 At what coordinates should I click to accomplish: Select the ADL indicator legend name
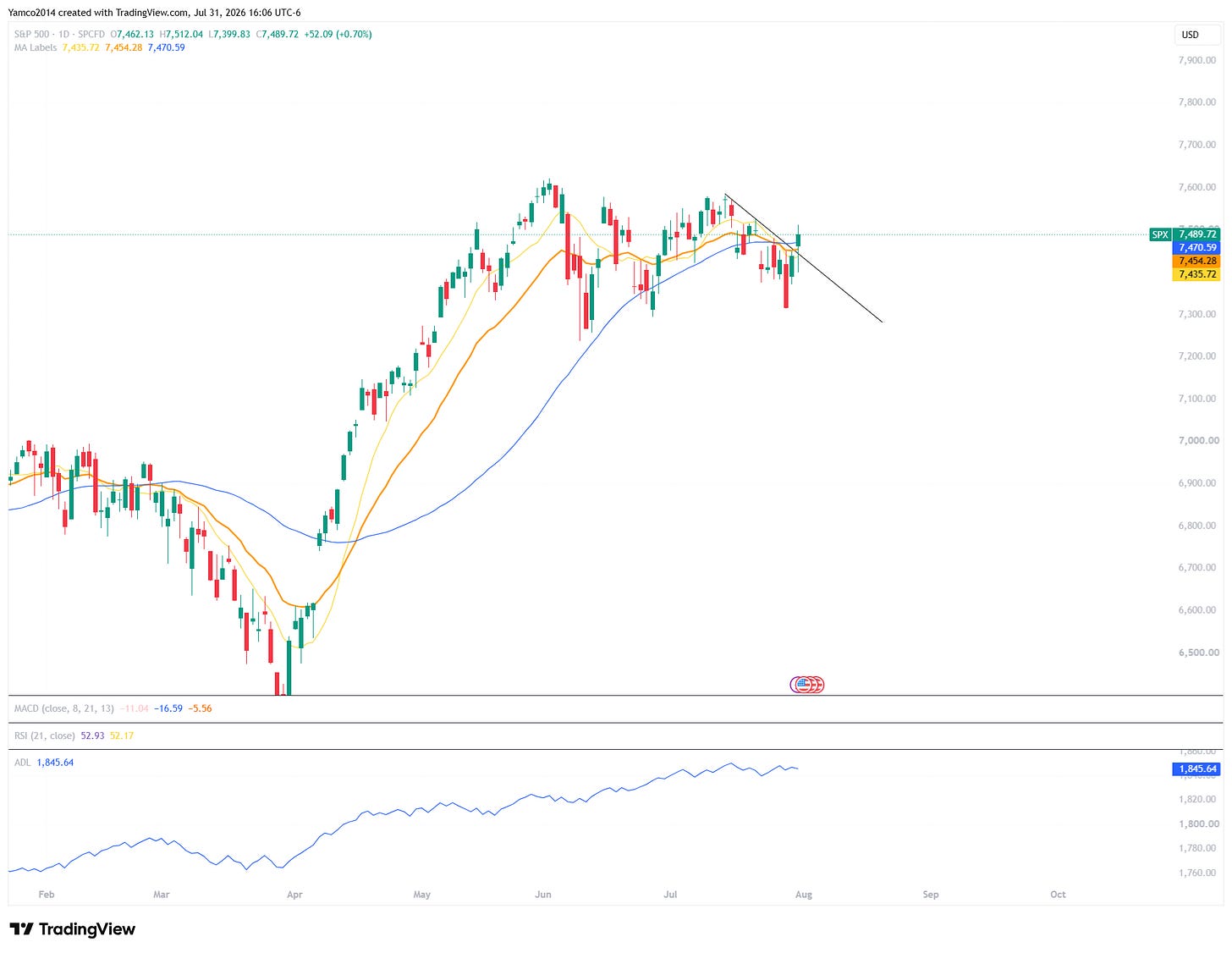(23, 763)
